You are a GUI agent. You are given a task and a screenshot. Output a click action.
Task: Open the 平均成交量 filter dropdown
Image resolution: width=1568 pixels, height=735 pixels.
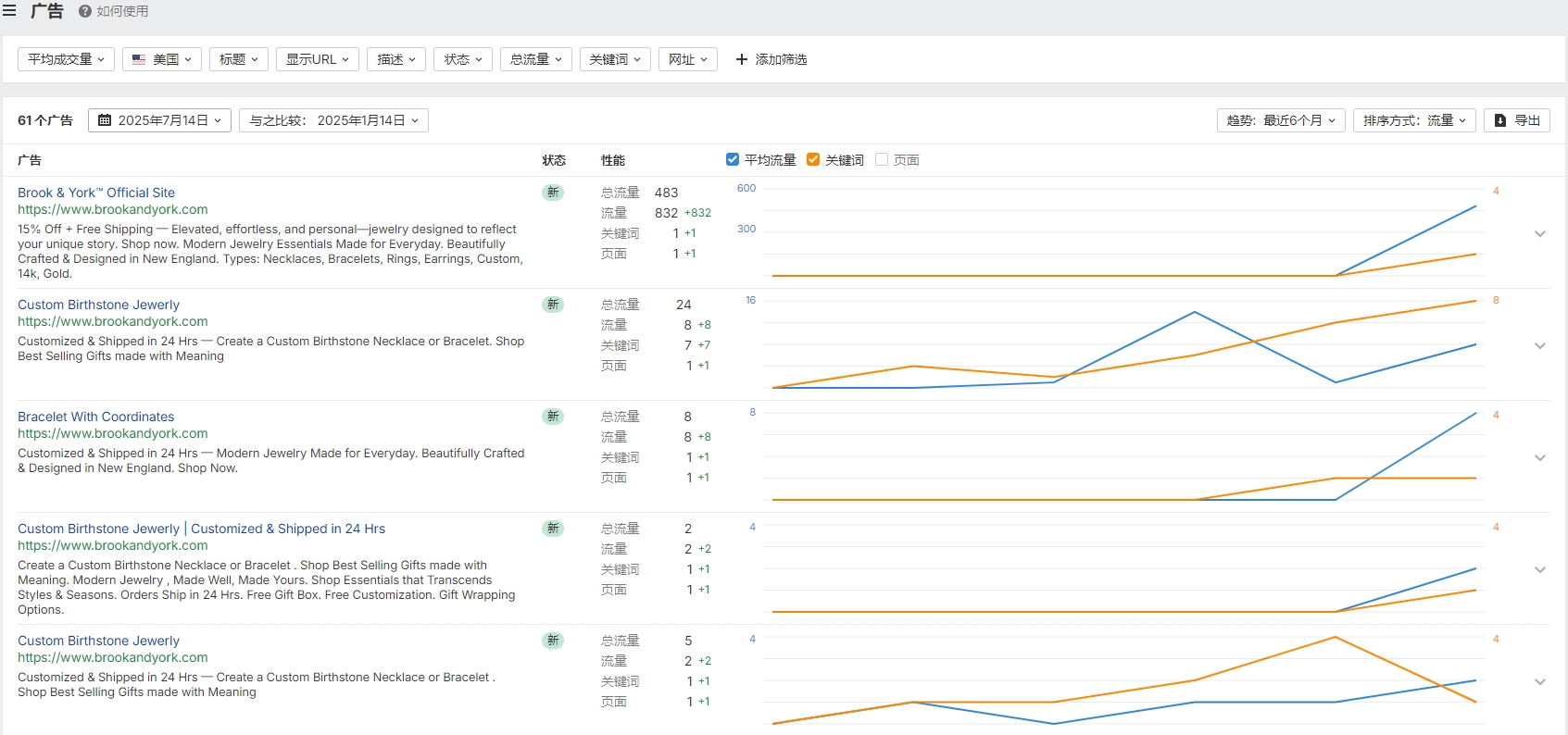(66, 59)
